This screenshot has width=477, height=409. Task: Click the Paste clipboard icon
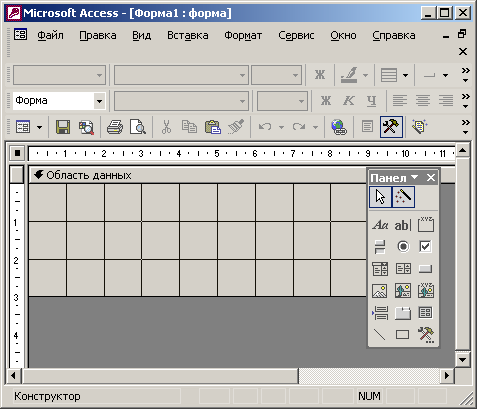coord(213,127)
